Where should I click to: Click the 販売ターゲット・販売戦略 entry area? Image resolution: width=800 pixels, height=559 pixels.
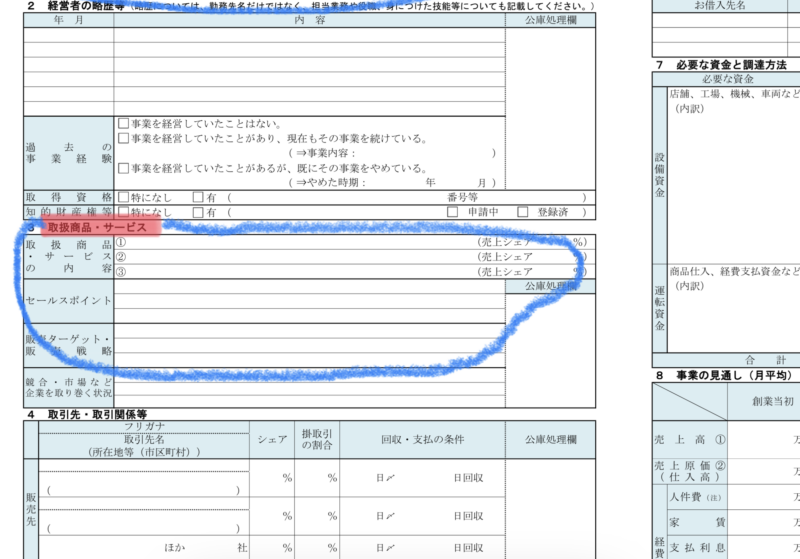tap(310, 345)
